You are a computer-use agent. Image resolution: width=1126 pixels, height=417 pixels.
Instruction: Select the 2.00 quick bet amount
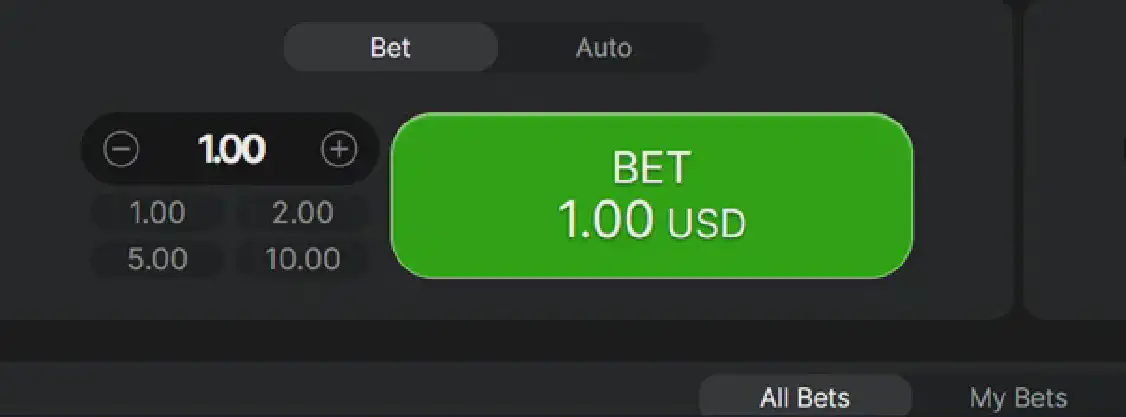(302, 213)
